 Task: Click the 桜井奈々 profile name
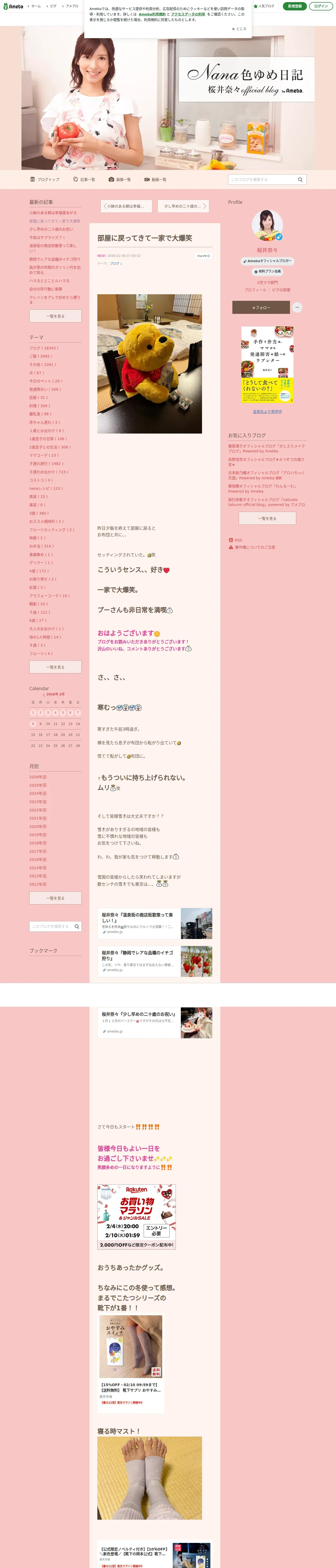click(267, 250)
